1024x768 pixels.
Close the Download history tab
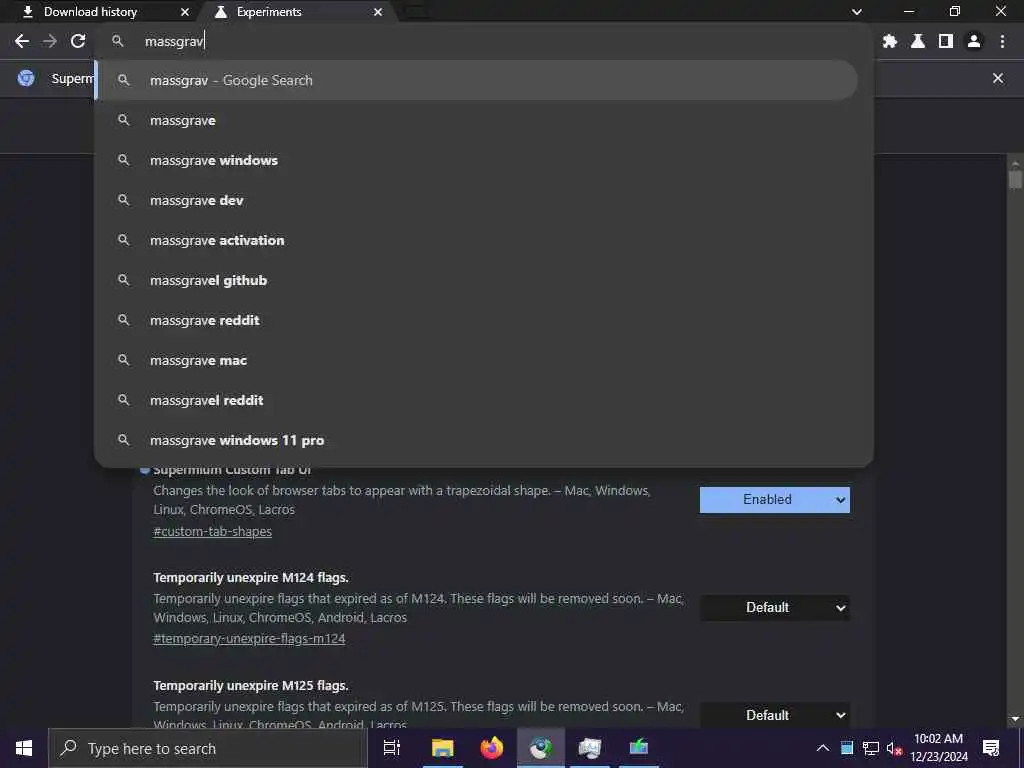(185, 12)
